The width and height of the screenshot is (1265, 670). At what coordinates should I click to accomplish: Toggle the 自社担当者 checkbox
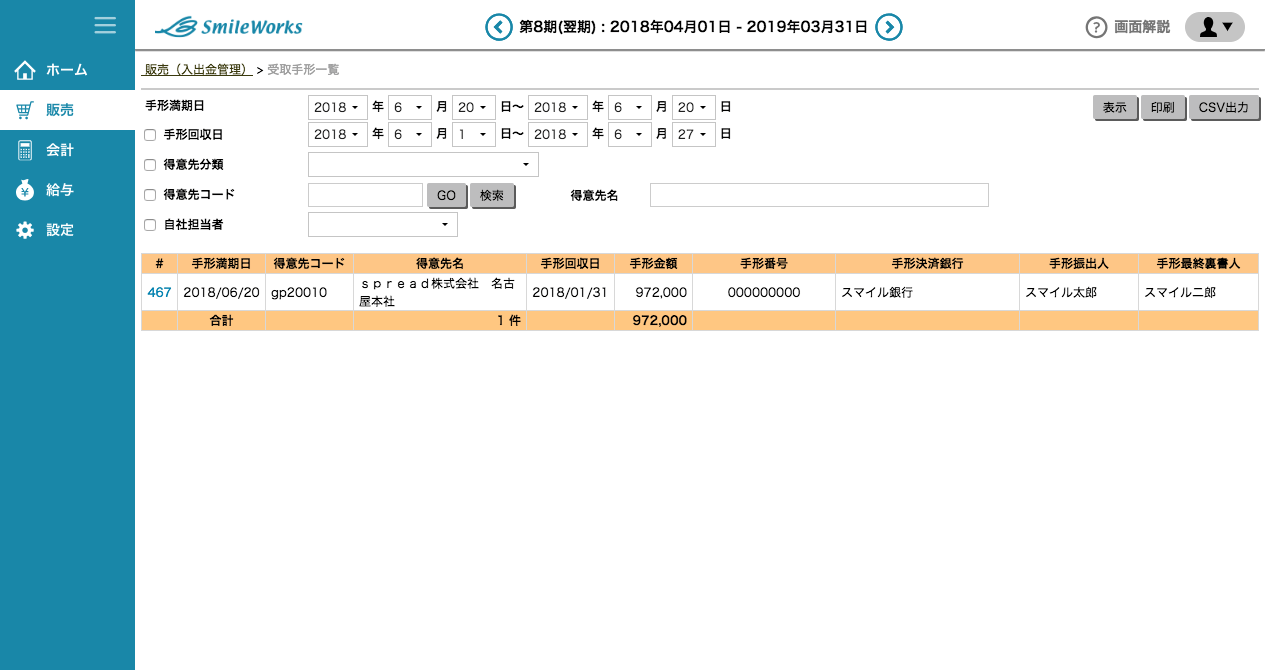click(x=150, y=225)
